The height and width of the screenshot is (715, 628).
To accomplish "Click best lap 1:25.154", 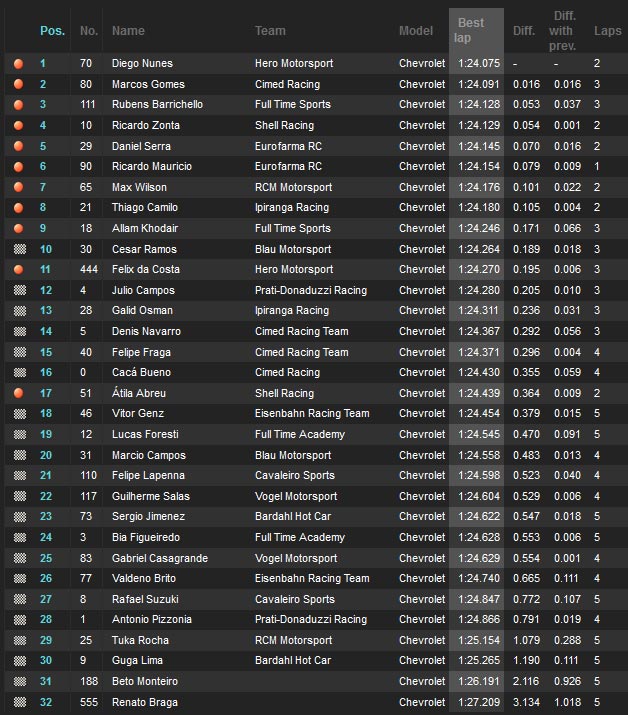I will [479, 640].
